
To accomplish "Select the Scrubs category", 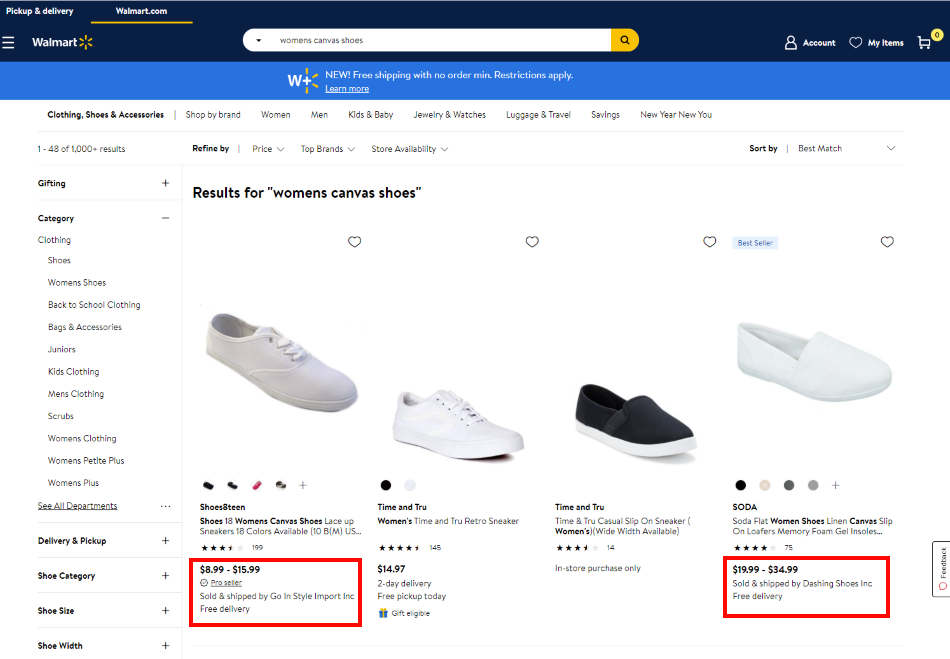I will [x=61, y=416].
